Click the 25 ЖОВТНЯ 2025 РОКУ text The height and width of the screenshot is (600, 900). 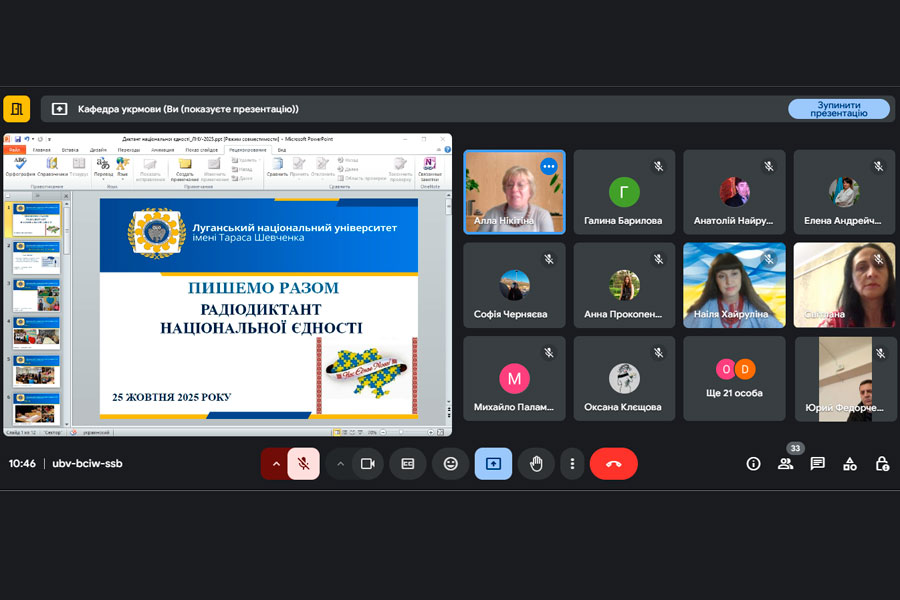[172, 397]
